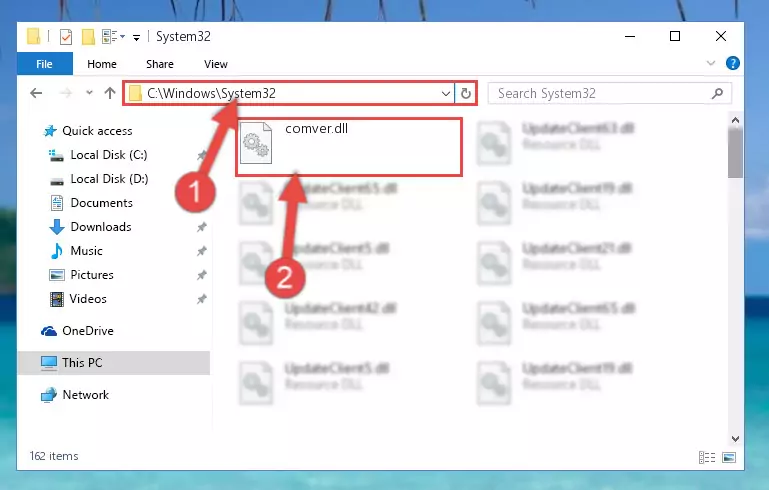
Task: Click the Properties checkmark icon in title bar
Action: (66, 37)
